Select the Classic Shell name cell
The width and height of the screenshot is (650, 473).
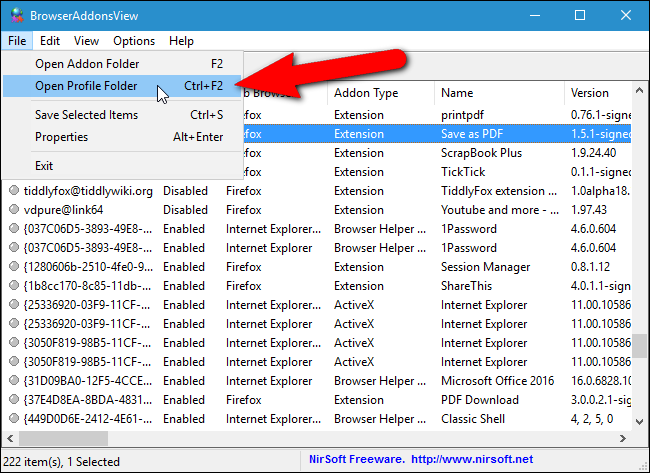[x=473, y=419]
